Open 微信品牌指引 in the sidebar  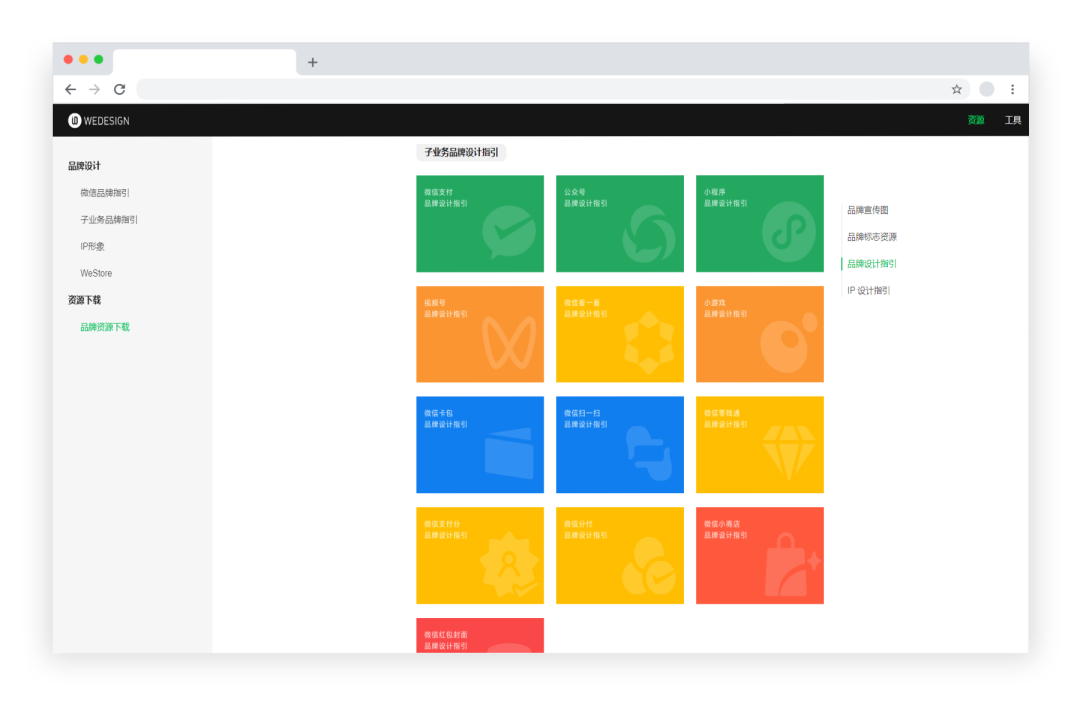point(105,193)
